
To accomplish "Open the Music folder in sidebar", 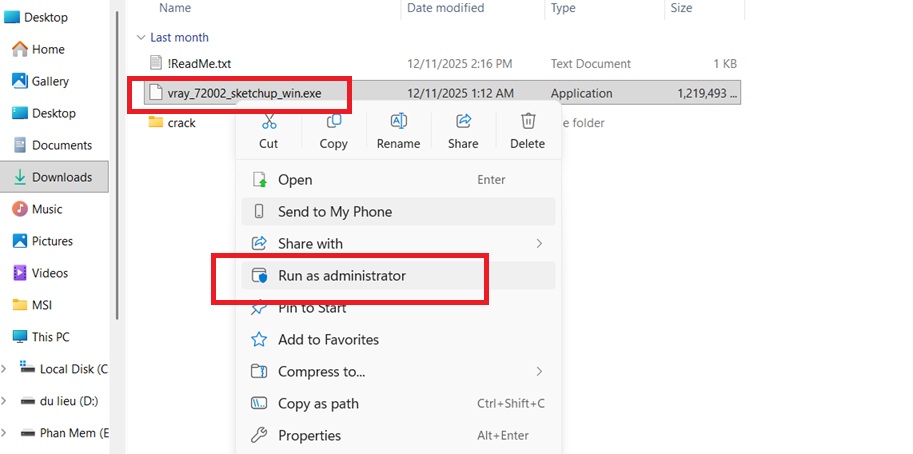I will [46, 209].
